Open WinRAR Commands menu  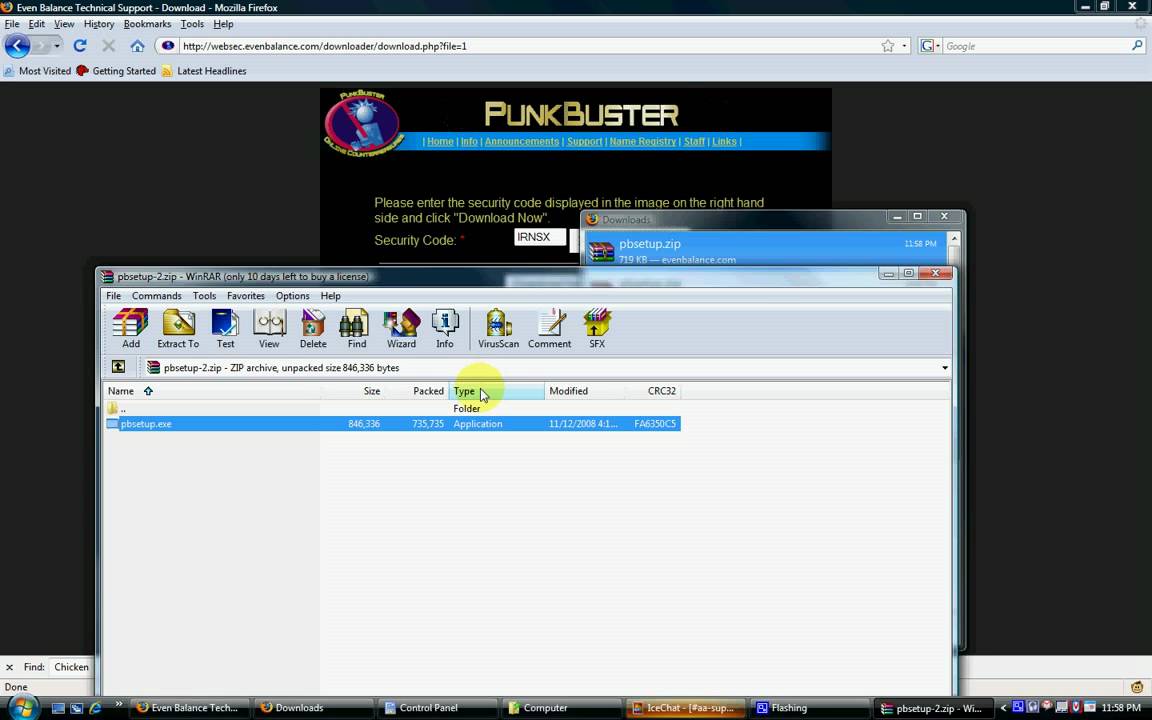pos(156,295)
